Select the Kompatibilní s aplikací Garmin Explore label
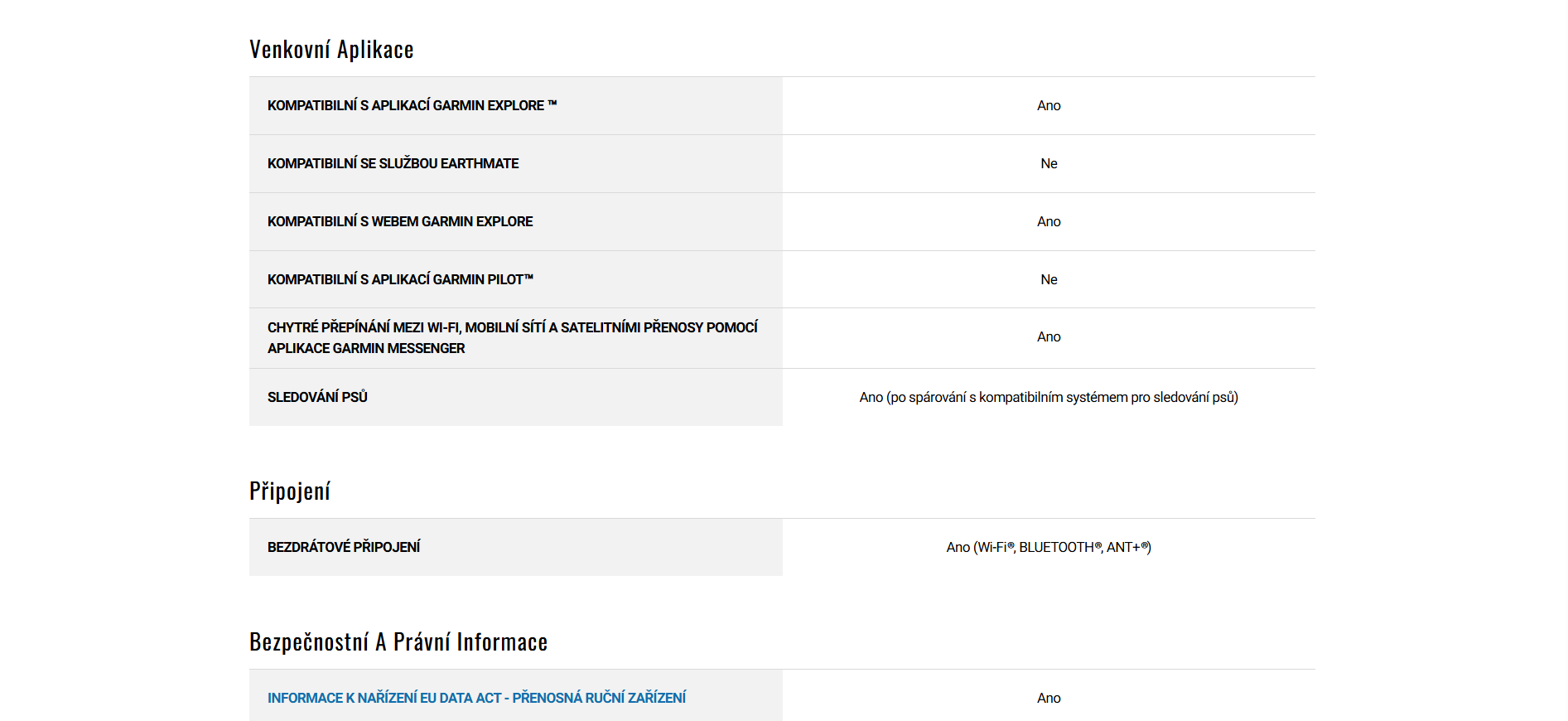The height and width of the screenshot is (721, 1568). coord(405,106)
